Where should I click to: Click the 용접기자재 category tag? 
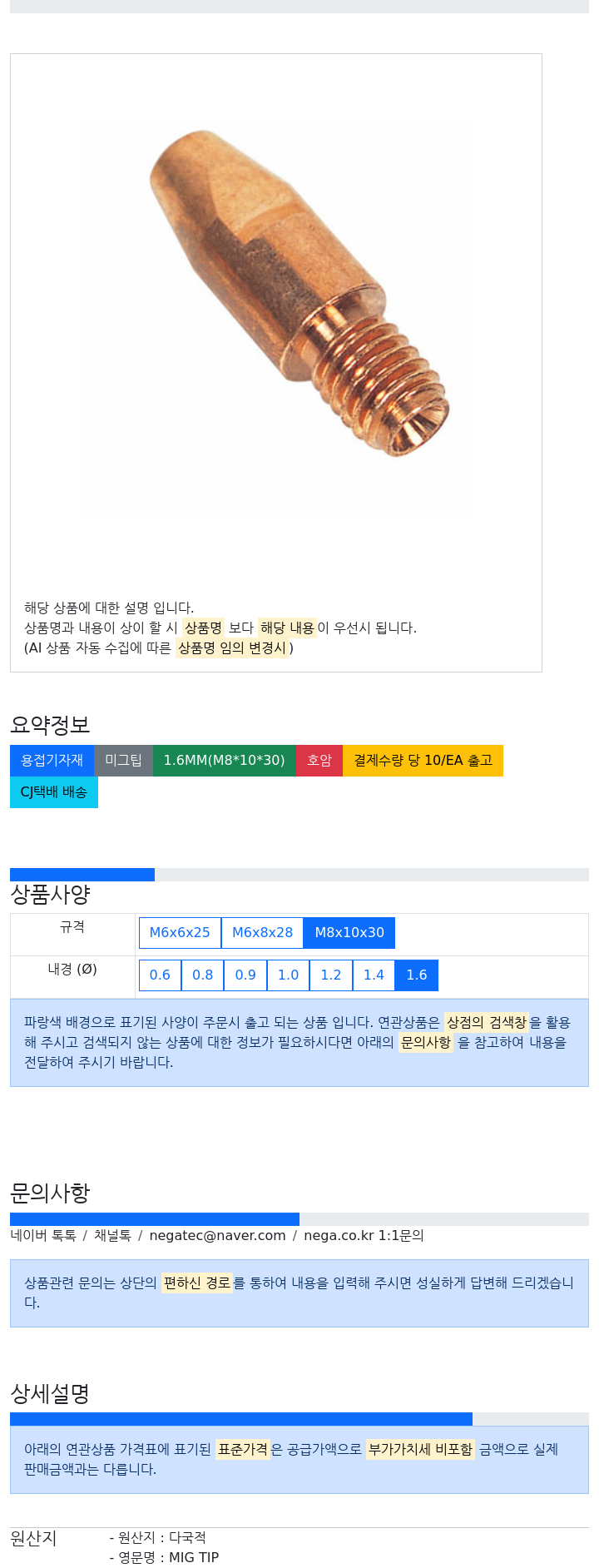click(52, 761)
